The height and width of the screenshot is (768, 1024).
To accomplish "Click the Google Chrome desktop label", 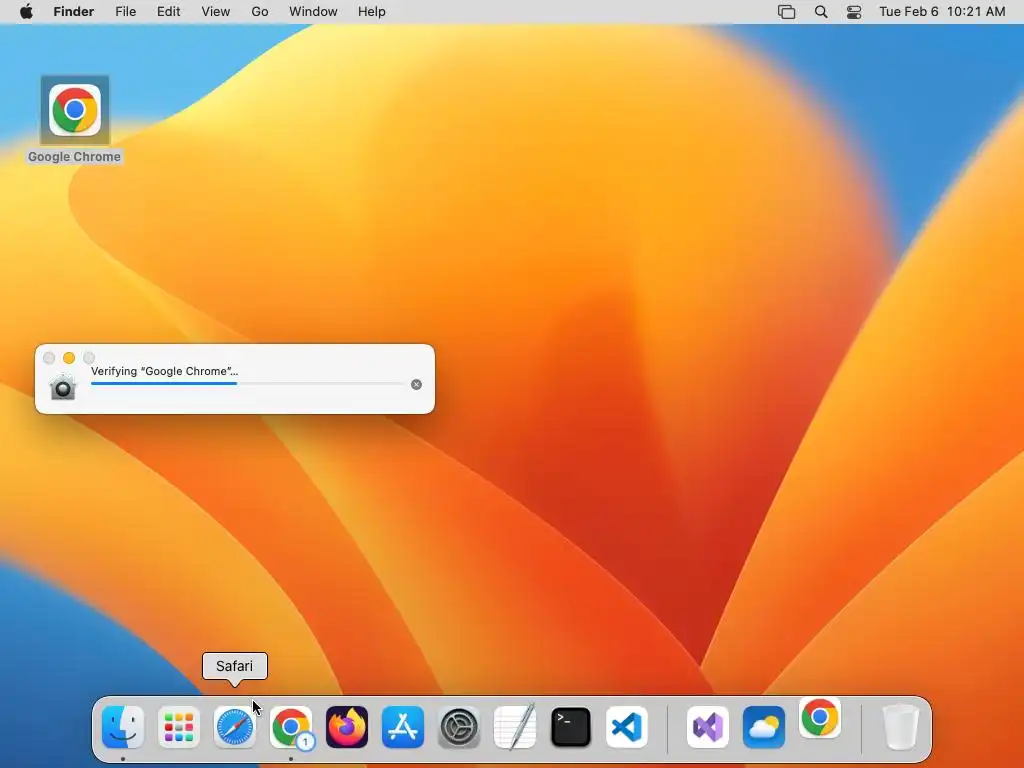I will coord(74,157).
